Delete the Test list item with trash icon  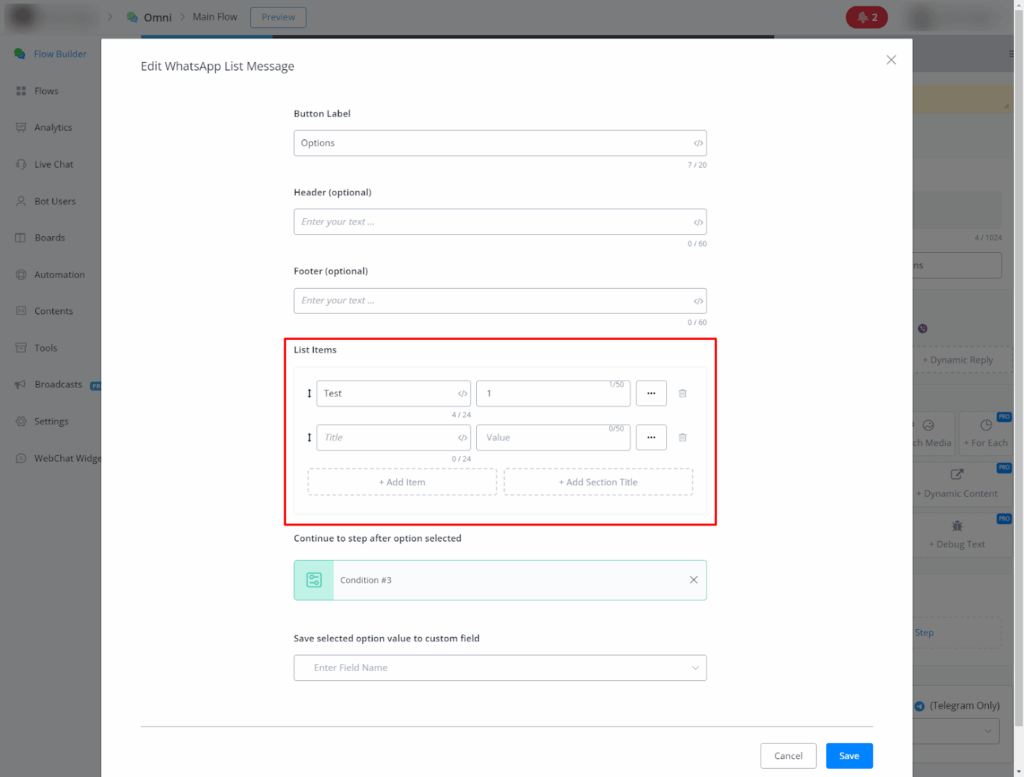tap(683, 394)
